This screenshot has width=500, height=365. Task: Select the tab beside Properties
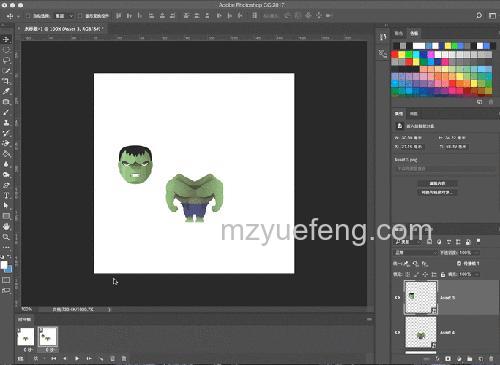pos(414,114)
